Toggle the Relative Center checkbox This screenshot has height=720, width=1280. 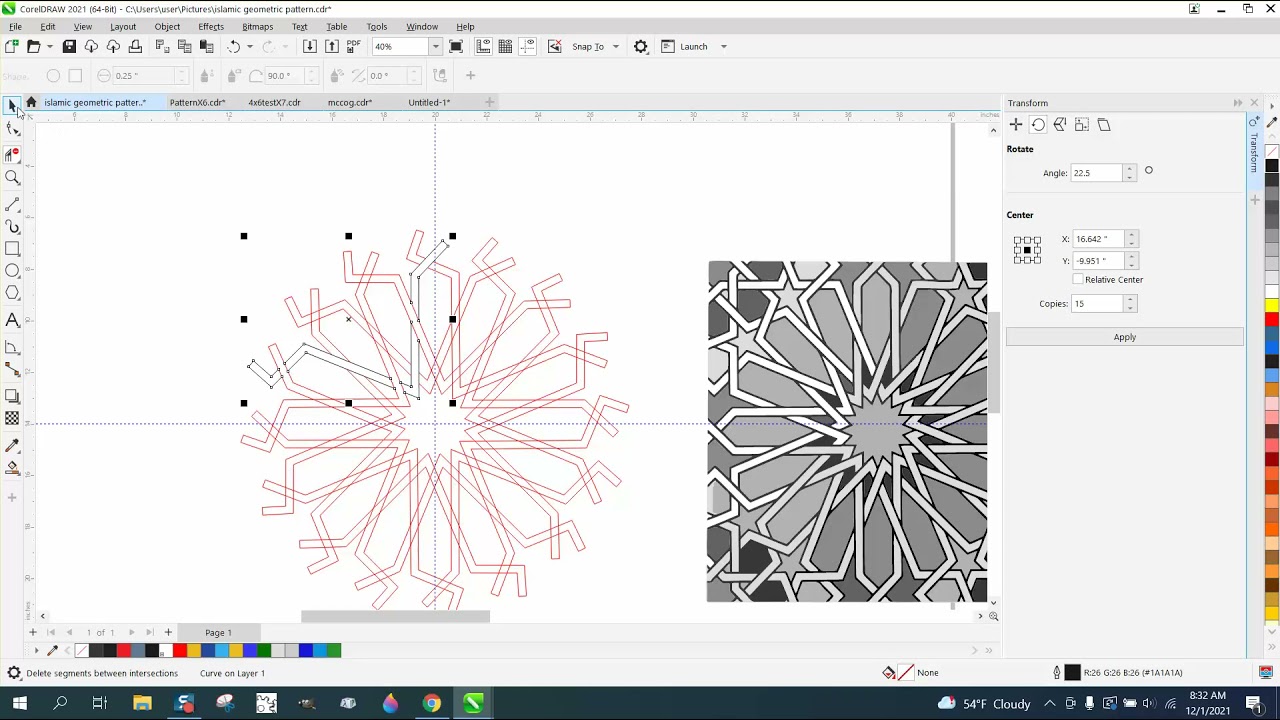(x=1078, y=280)
